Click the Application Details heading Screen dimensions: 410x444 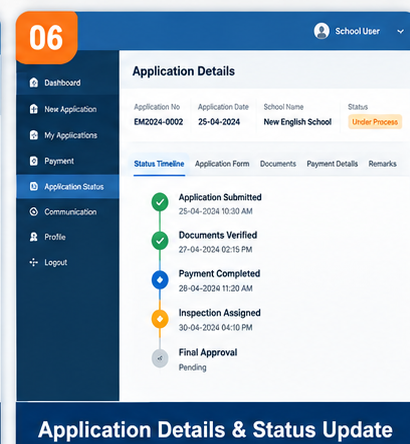[184, 71]
